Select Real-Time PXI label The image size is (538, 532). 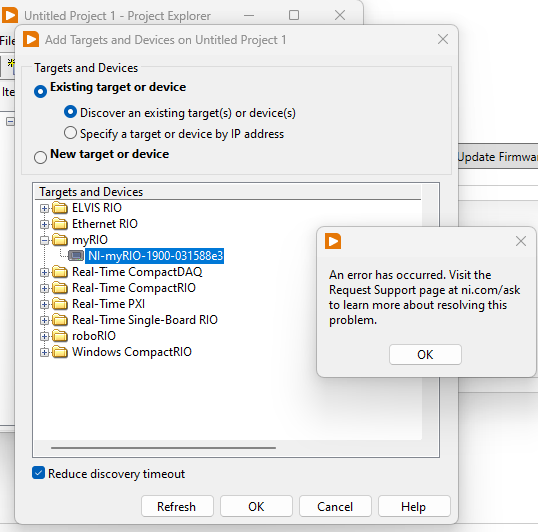(x=108, y=304)
